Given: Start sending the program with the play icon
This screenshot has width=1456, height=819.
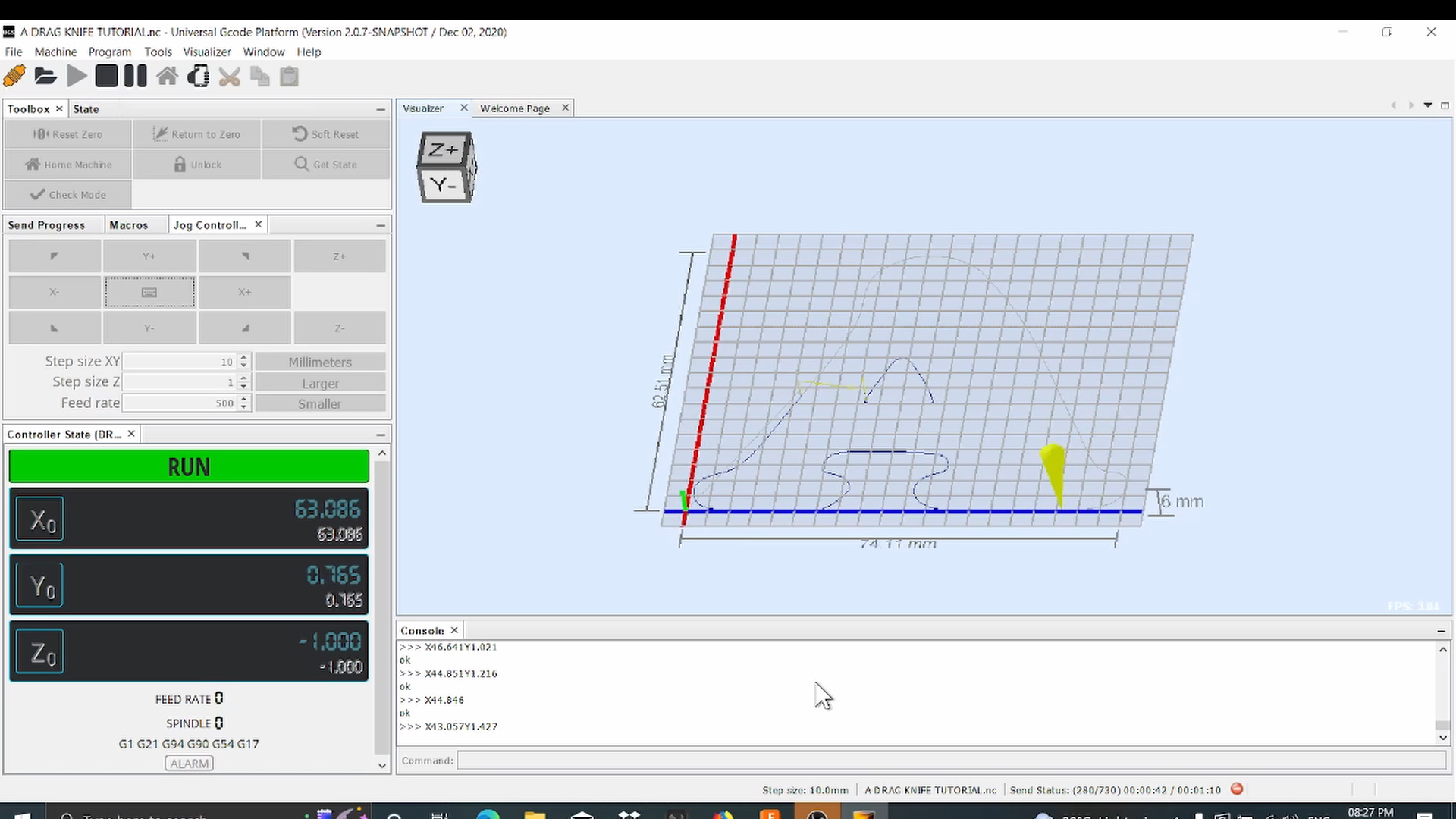Looking at the screenshot, I should [x=77, y=76].
